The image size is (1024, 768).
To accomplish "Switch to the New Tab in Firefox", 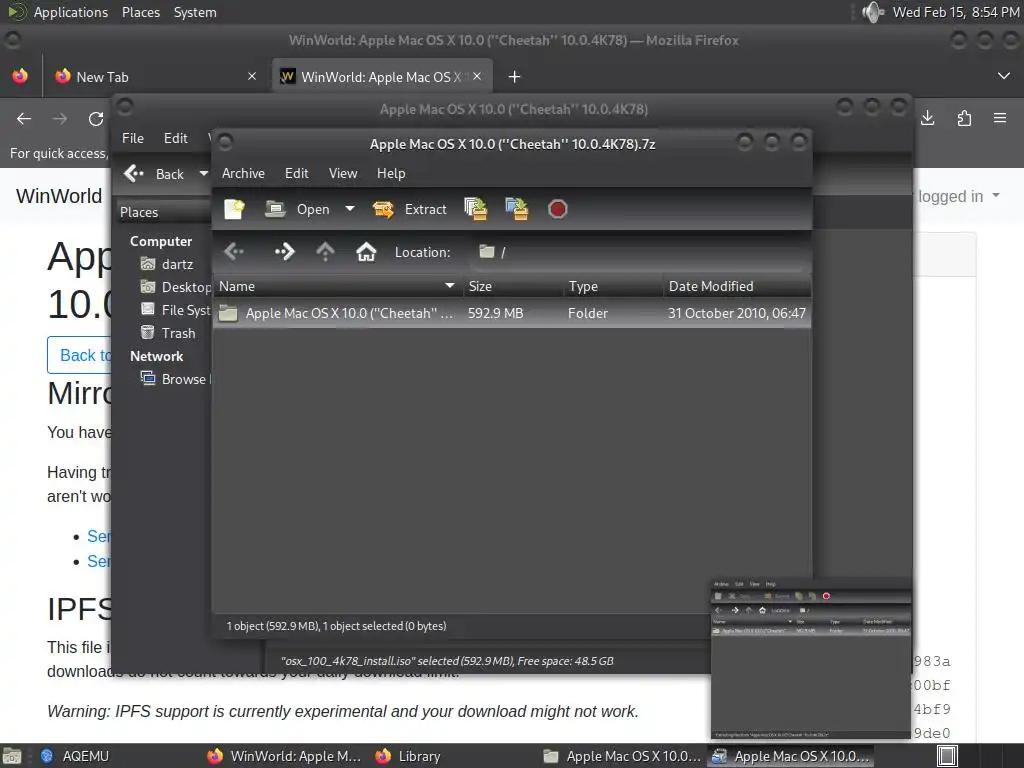I will point(155,77).
